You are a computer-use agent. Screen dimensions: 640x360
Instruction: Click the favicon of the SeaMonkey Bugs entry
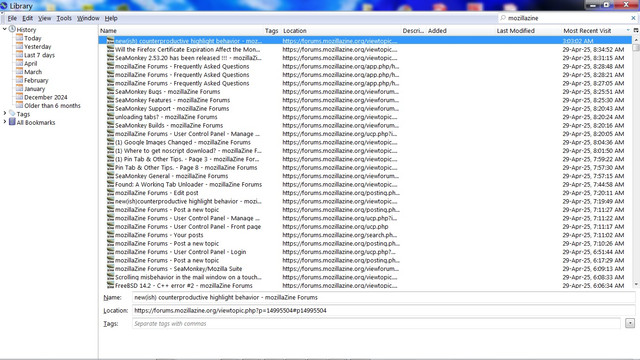110,91
